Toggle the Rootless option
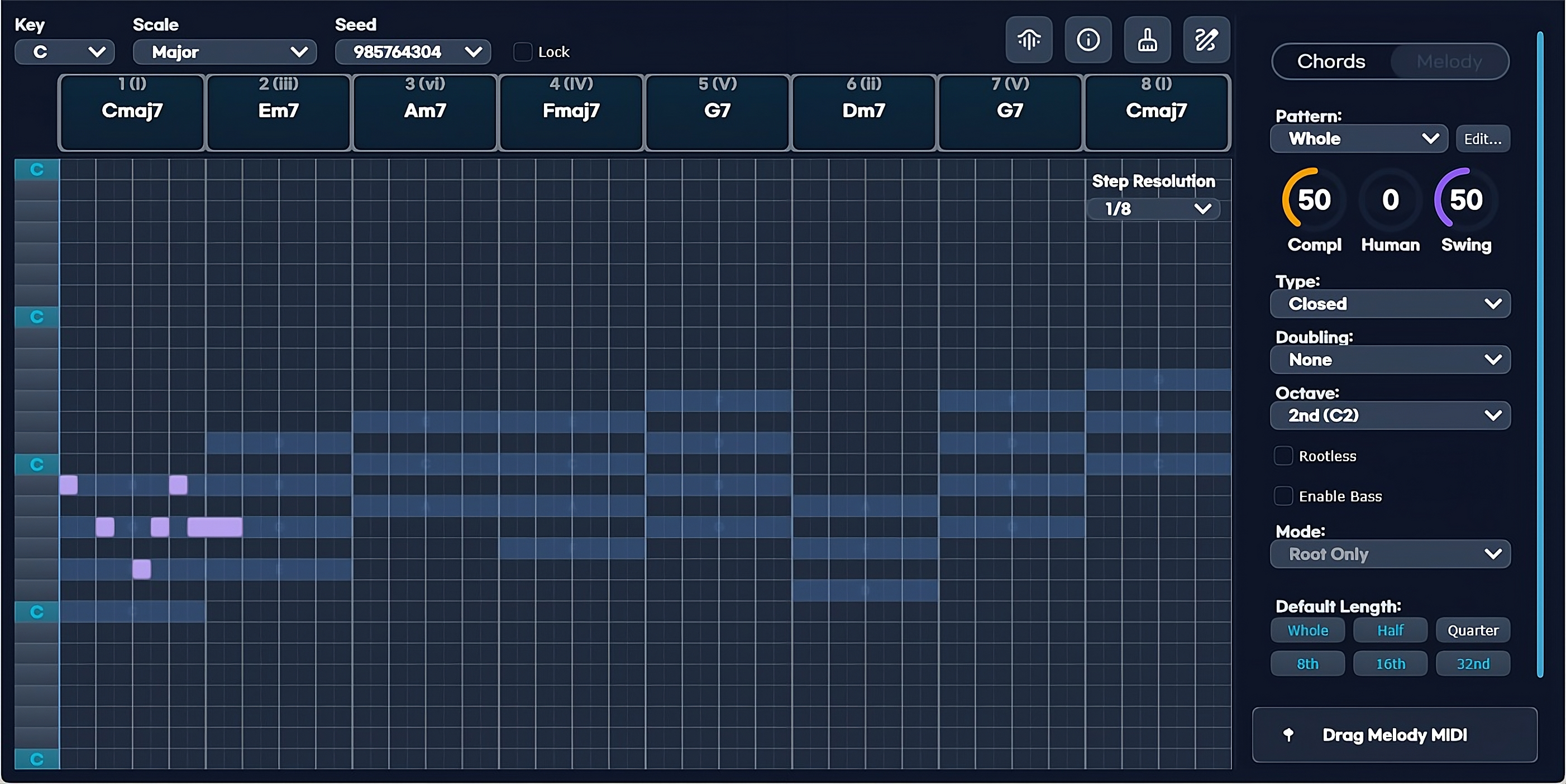Screen dimensions: 1566x784 coord(1284,456)
